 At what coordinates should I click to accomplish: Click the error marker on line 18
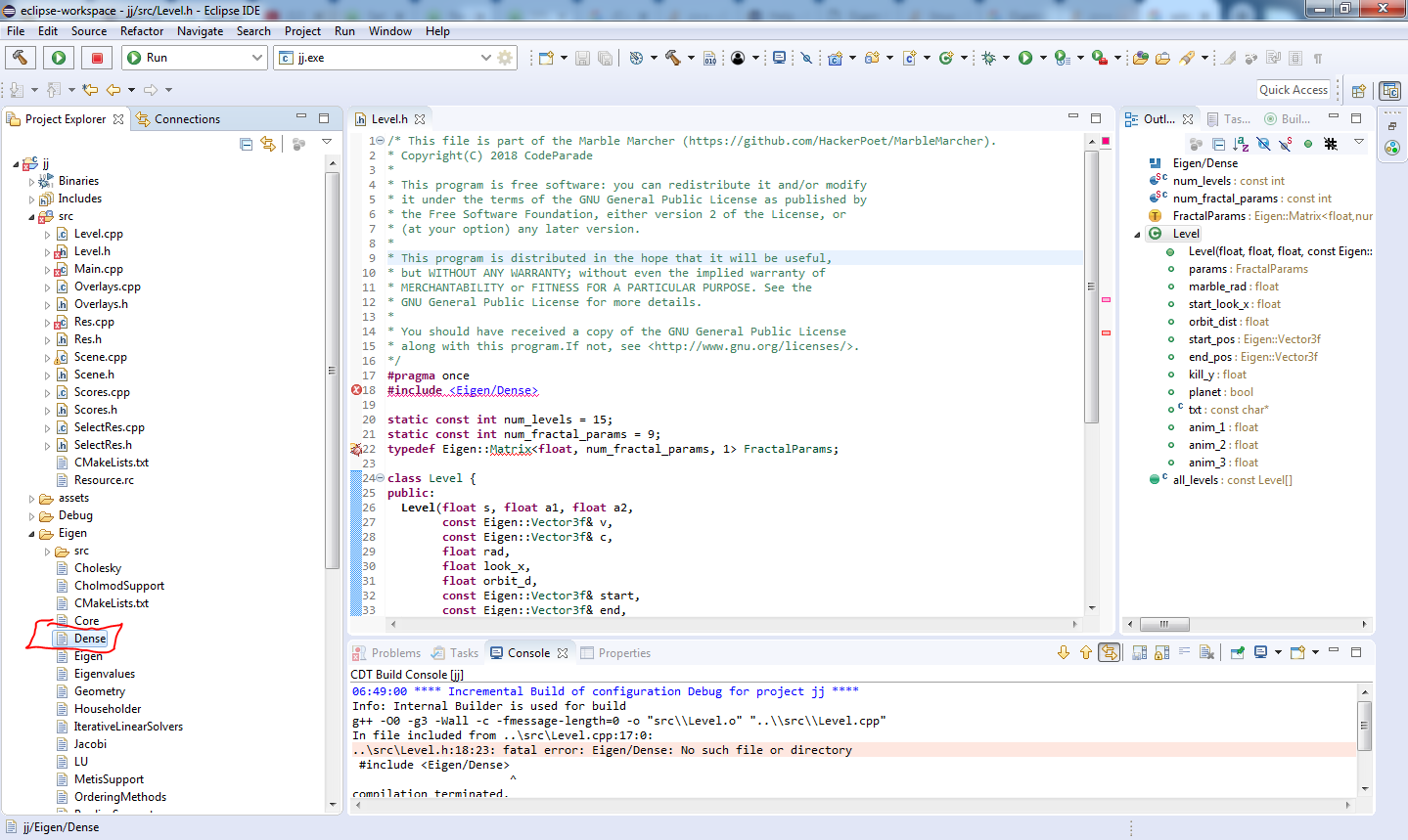(356, 390)
